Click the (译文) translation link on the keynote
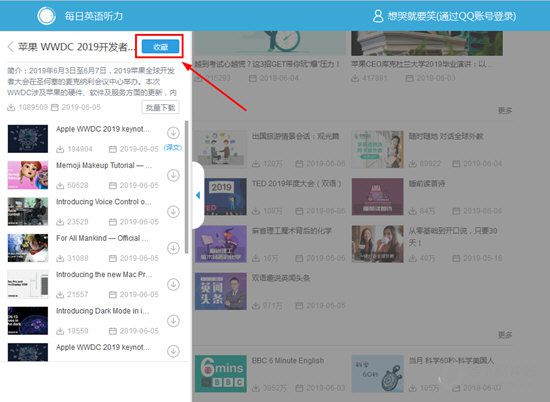 [173, 148]
